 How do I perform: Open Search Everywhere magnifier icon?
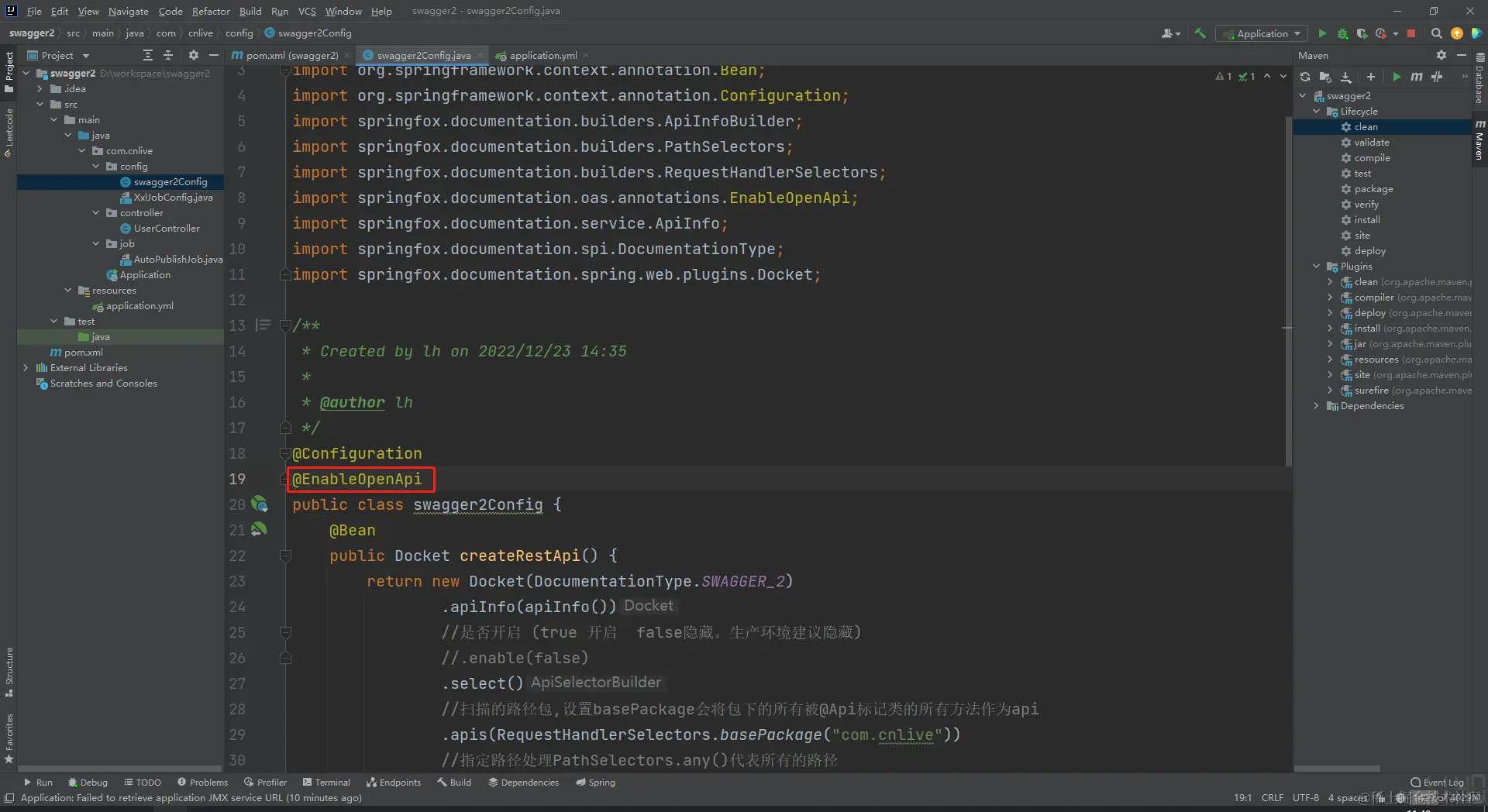[1436, 33]
